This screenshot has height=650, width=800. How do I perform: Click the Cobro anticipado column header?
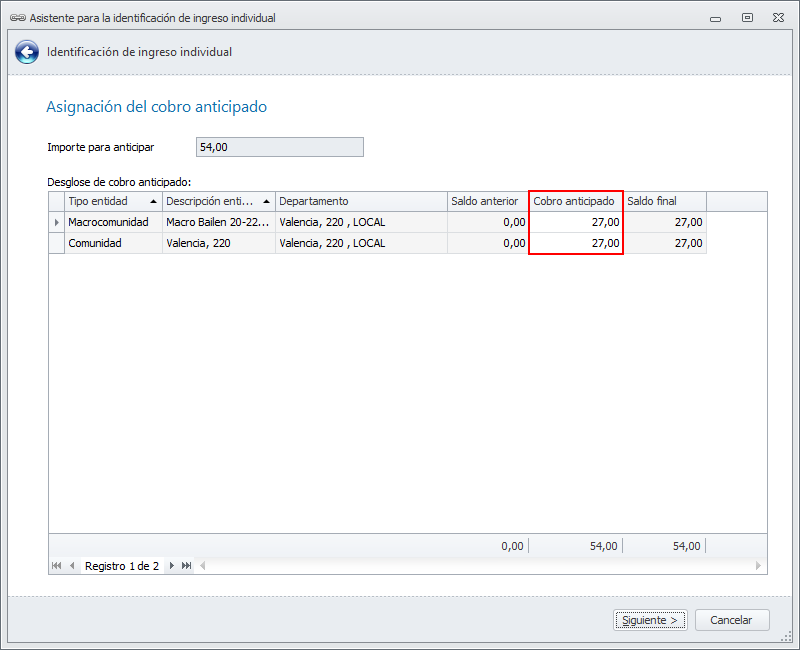click(576, 201)
